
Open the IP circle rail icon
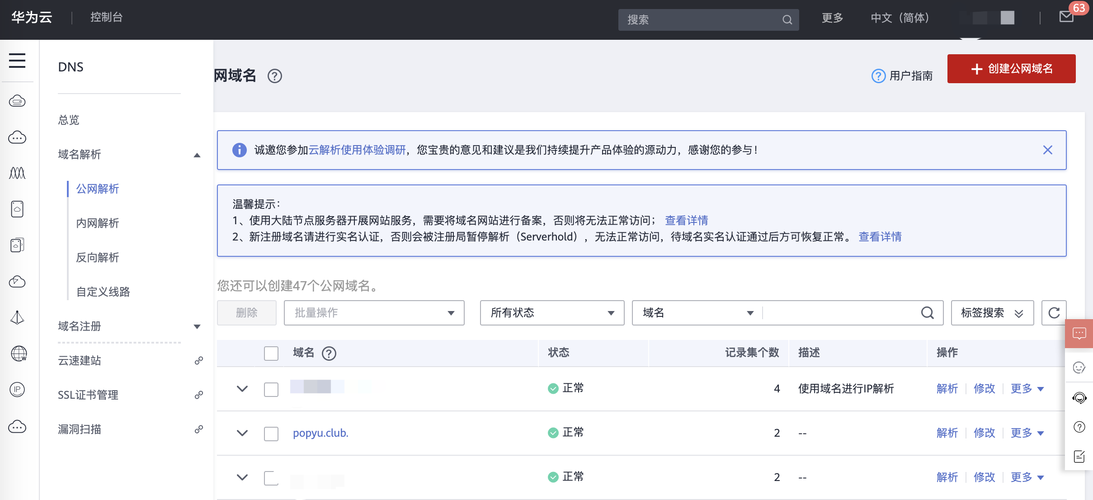(17, 389)
